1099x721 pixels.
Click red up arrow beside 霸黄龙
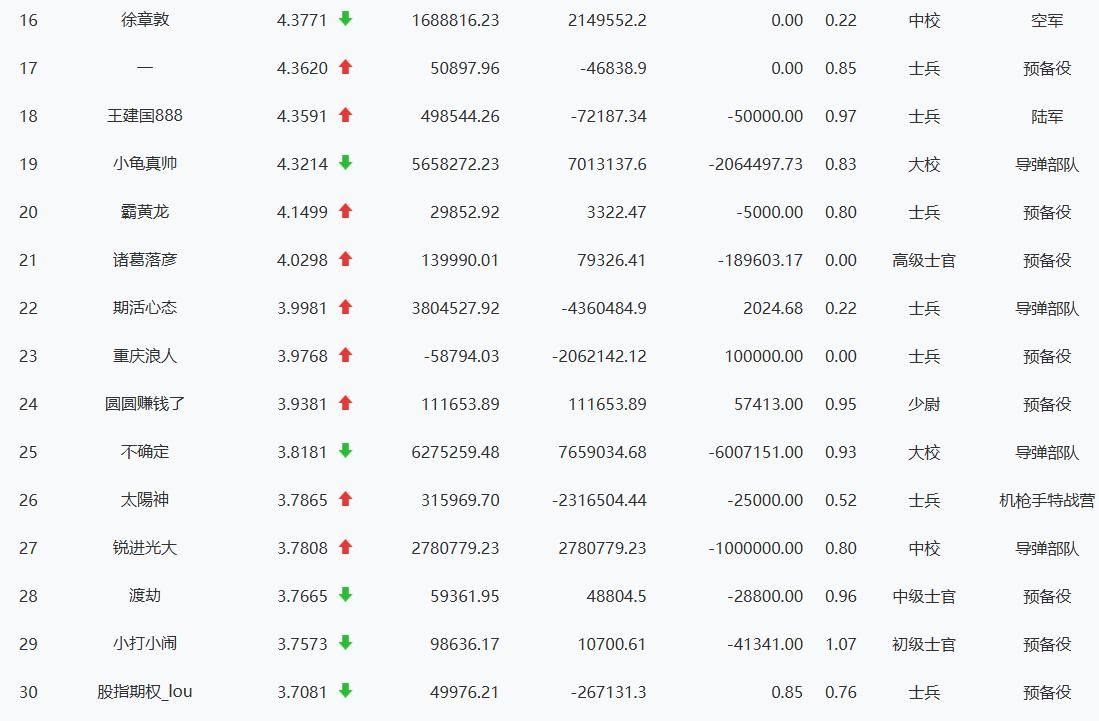click(x=345, y=211)
